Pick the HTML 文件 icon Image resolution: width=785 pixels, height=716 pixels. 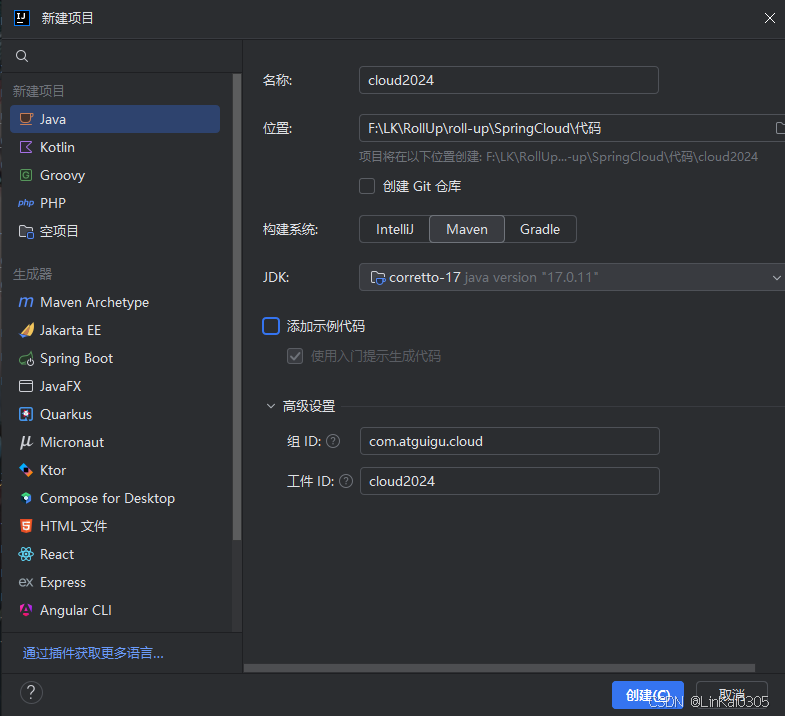coord(26,526)
